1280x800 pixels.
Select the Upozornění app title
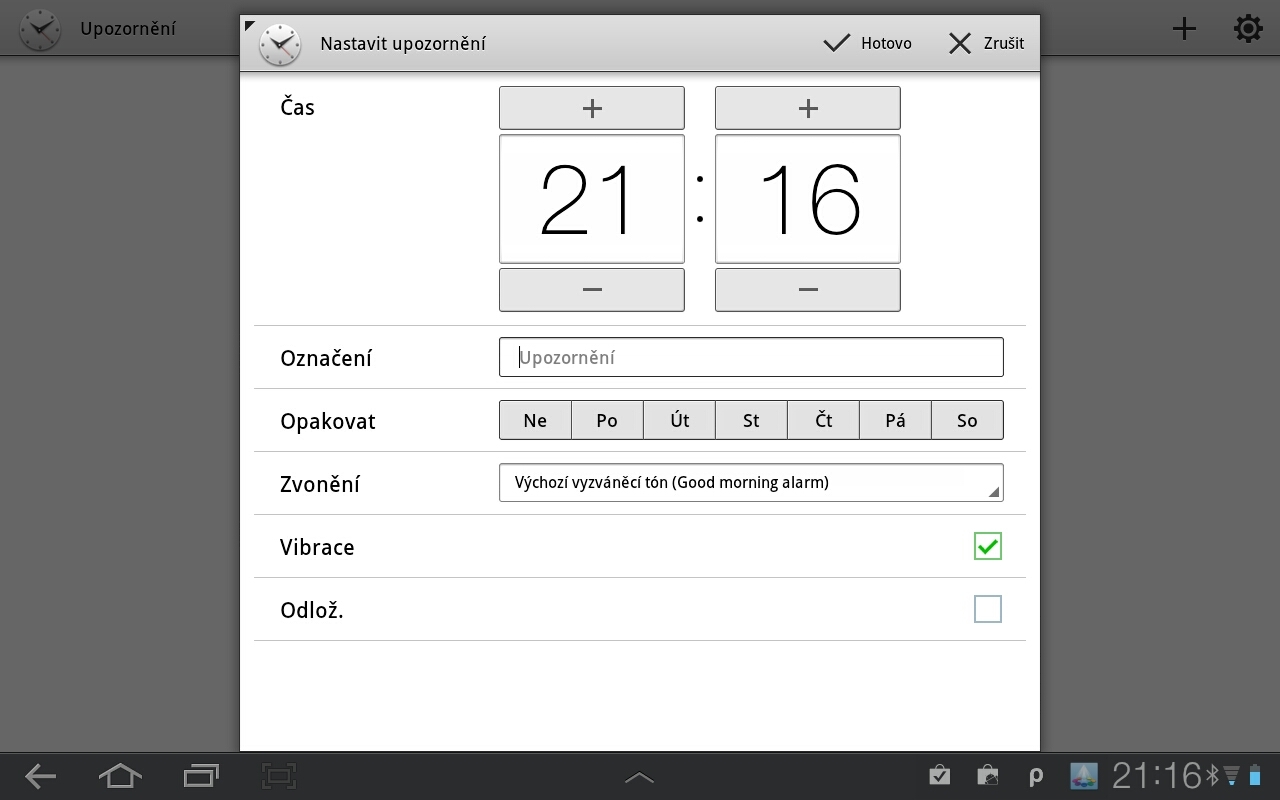coord(129,29)
